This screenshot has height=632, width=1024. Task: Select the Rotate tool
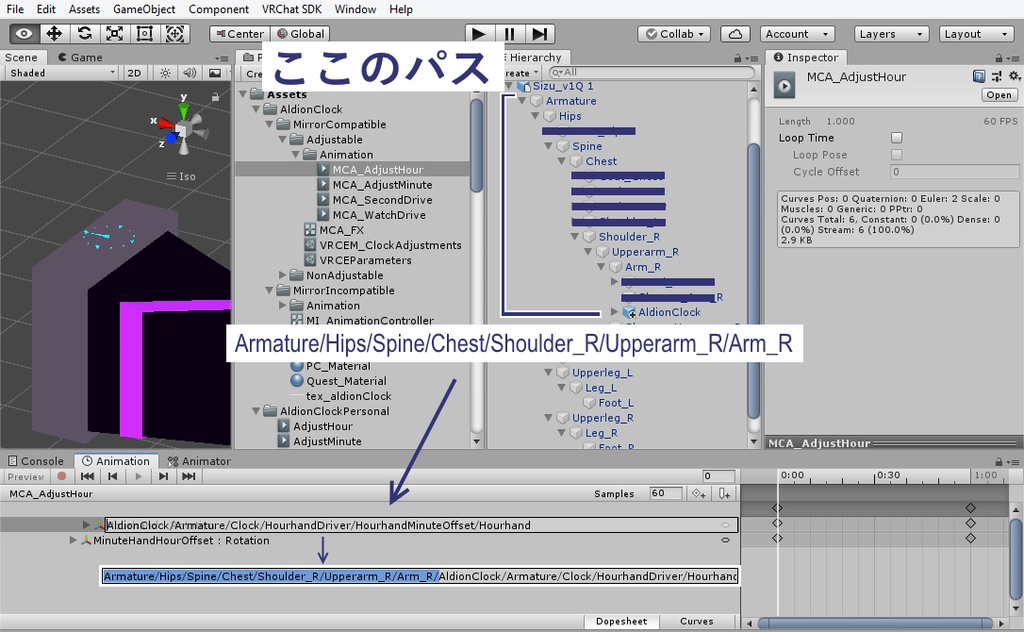84,33
